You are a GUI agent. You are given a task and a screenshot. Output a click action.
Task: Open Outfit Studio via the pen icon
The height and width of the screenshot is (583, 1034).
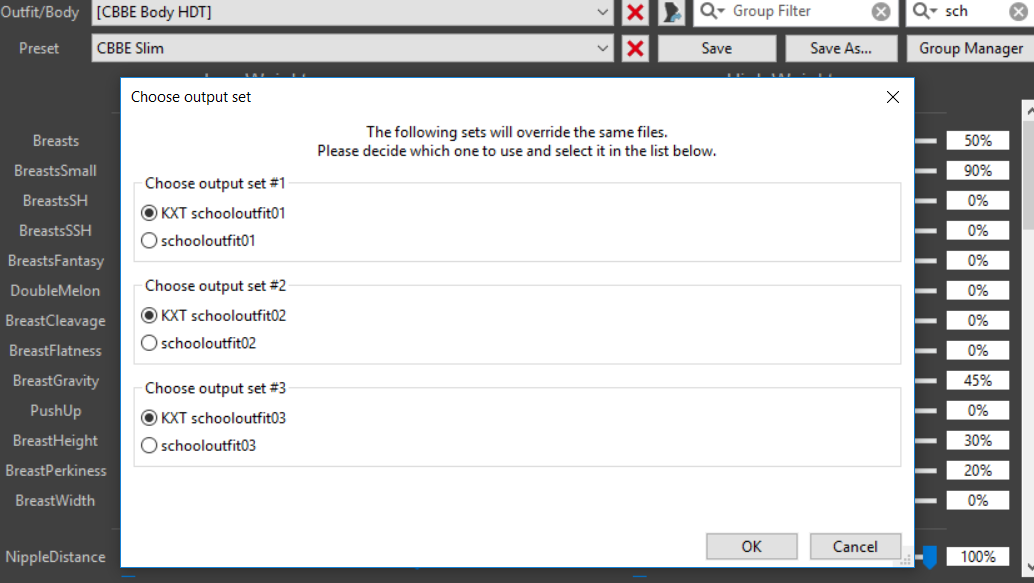click(x=671, y=12)
